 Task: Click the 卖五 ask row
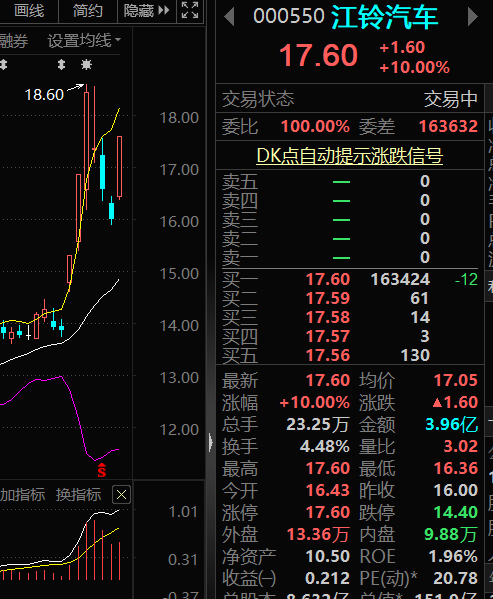[349, 181]
